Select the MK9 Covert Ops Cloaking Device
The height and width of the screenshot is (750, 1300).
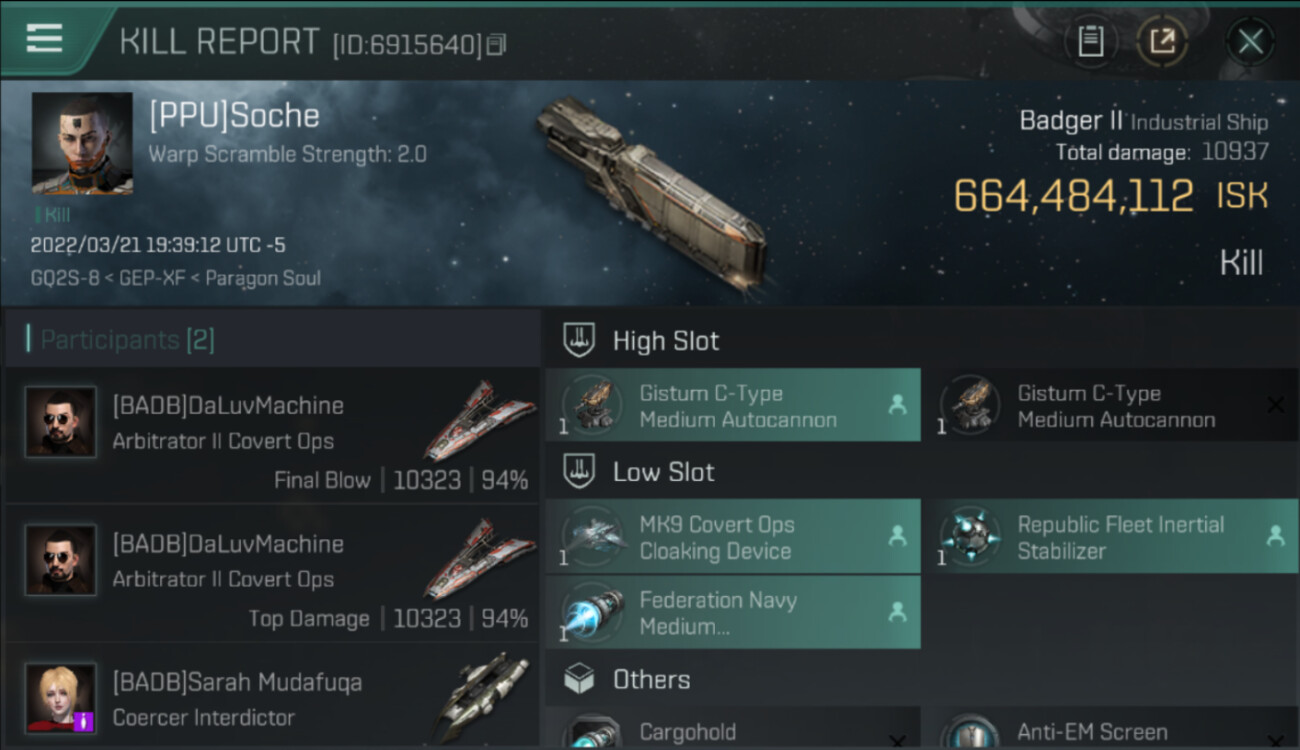(732, 538)
